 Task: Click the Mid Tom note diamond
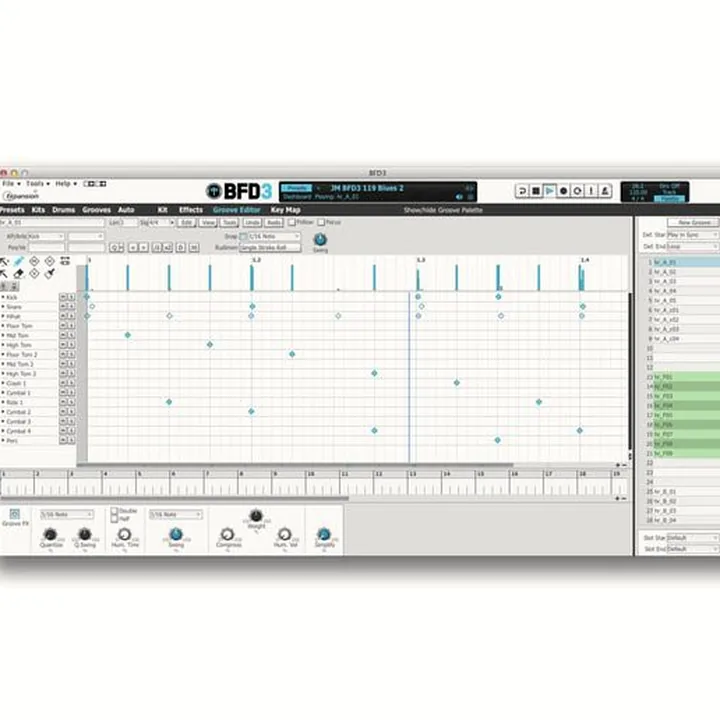click(x=128, y=335)
